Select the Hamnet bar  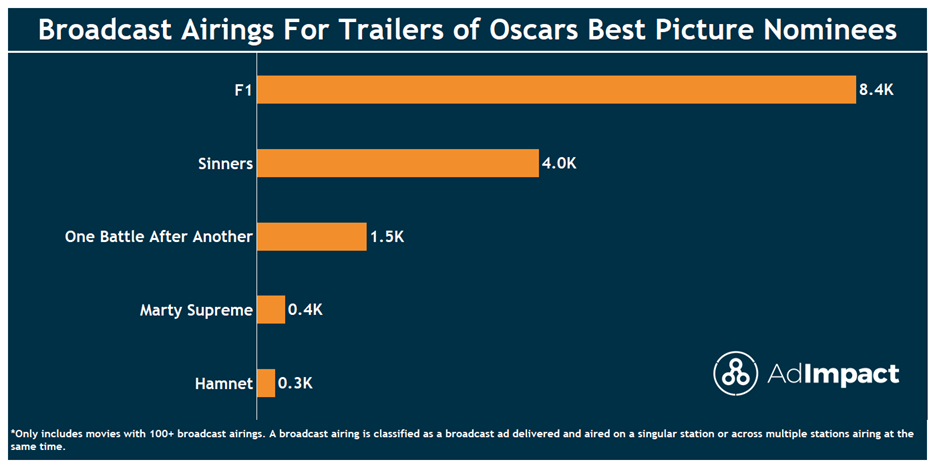click(x=266, y=383)
